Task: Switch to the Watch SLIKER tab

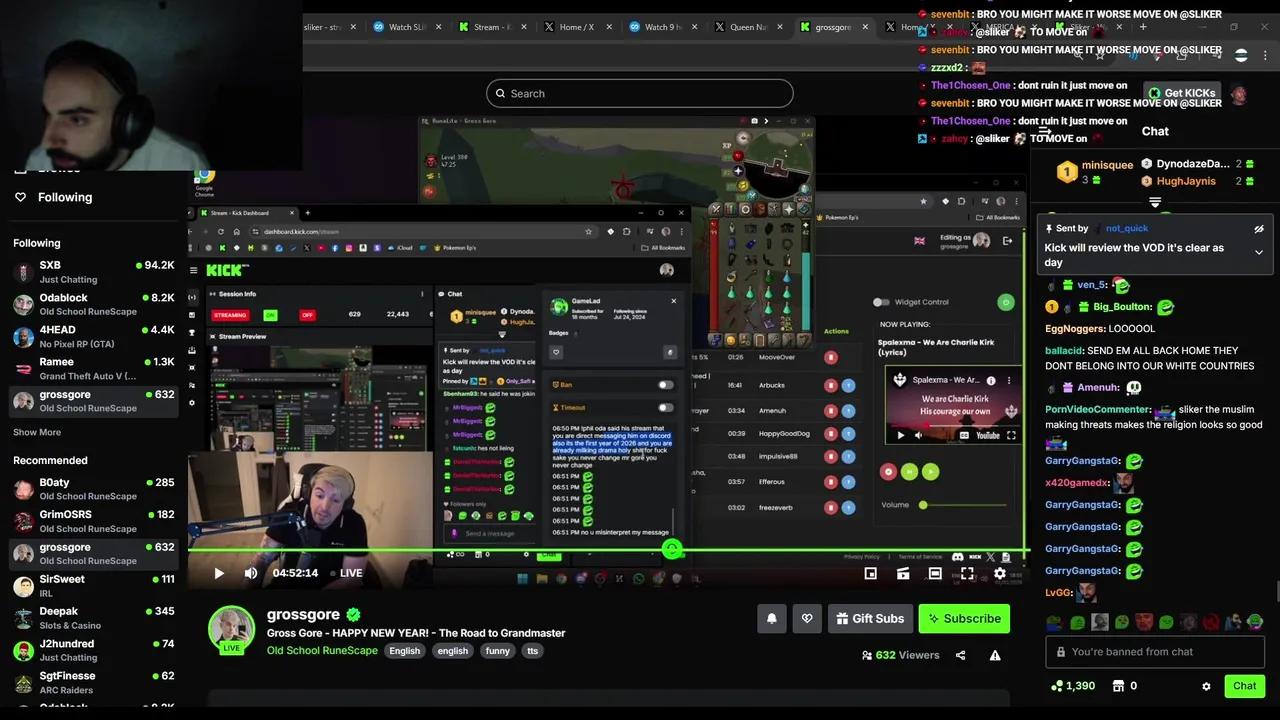Action: click(x=406, y=27)
